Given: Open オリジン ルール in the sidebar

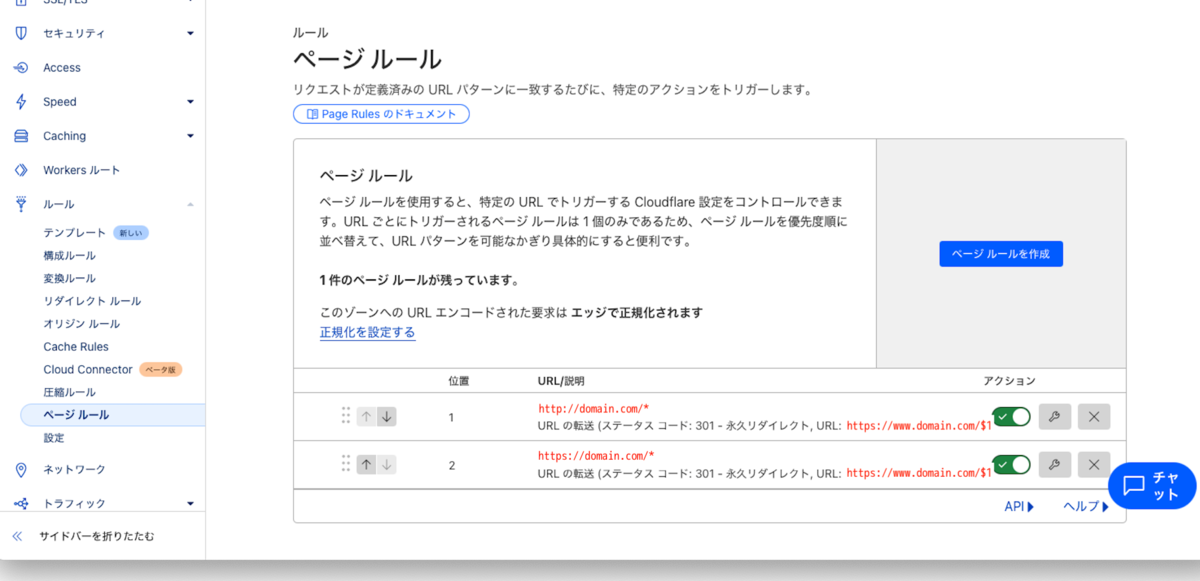Looking at the screenshot, I should [82, 324].
